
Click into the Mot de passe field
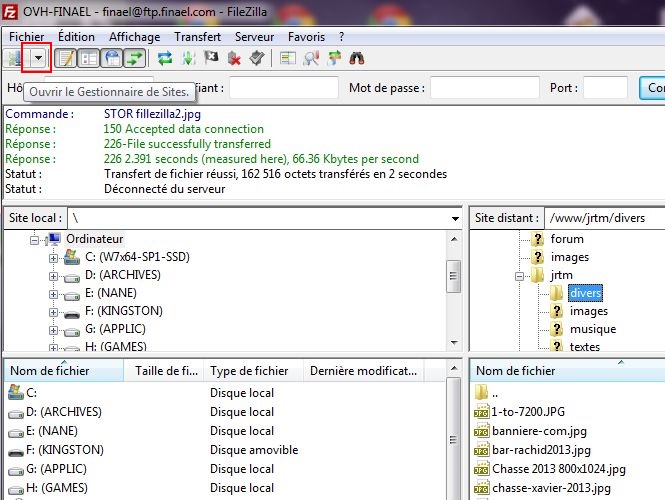pyautogui.click(x=485, y=88)
